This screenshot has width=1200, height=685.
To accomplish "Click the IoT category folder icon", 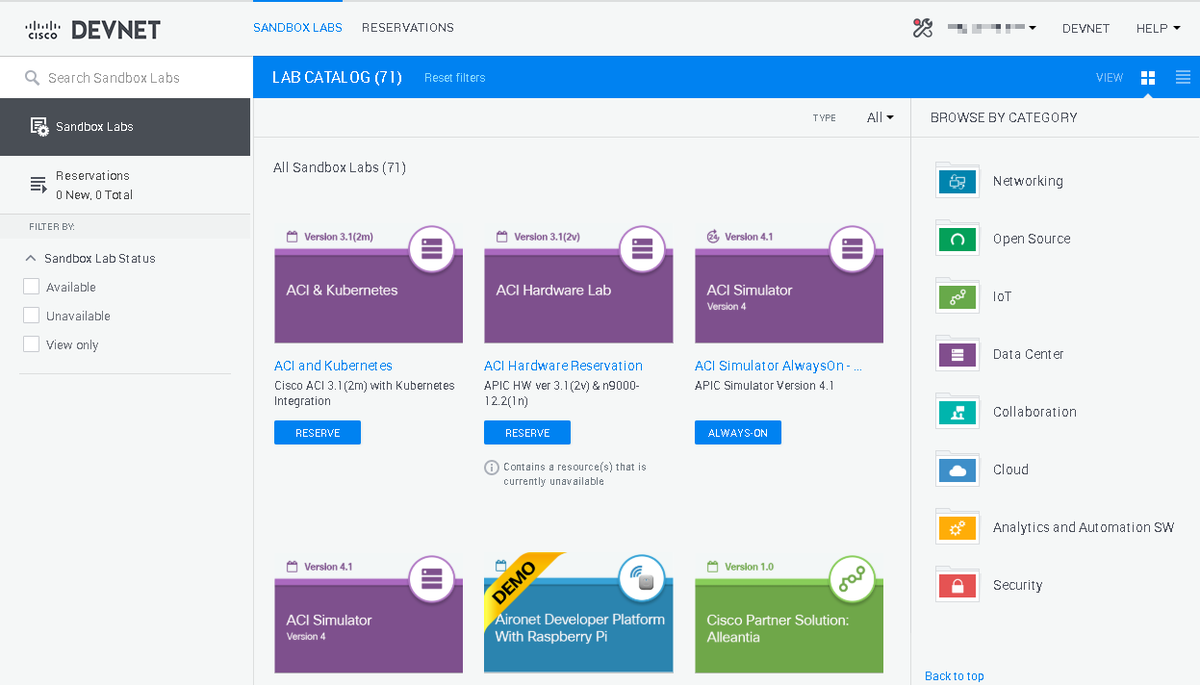I will point(957,296).
